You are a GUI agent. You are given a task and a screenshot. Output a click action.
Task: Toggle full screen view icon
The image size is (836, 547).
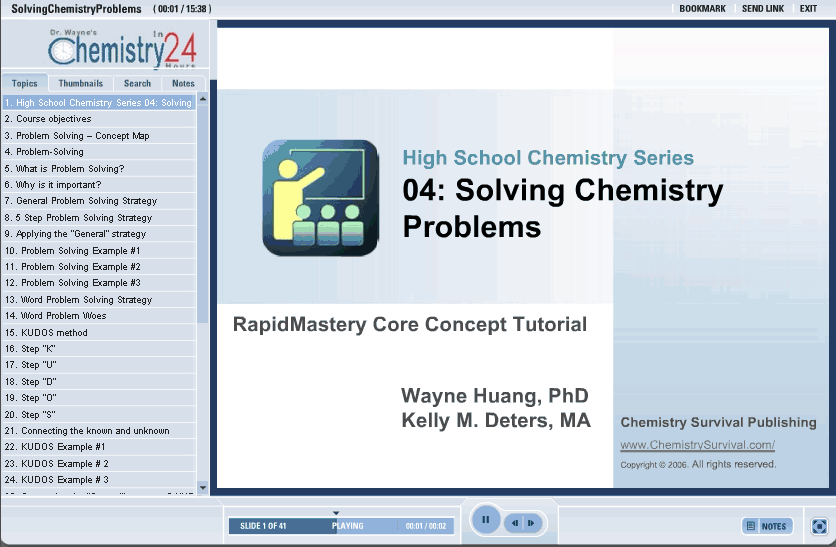pos(819,526)
